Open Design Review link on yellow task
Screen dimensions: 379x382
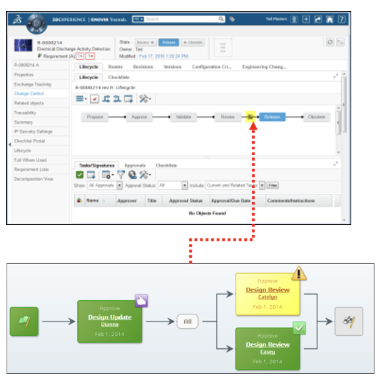pyautogui.click(x=268, y=290)
